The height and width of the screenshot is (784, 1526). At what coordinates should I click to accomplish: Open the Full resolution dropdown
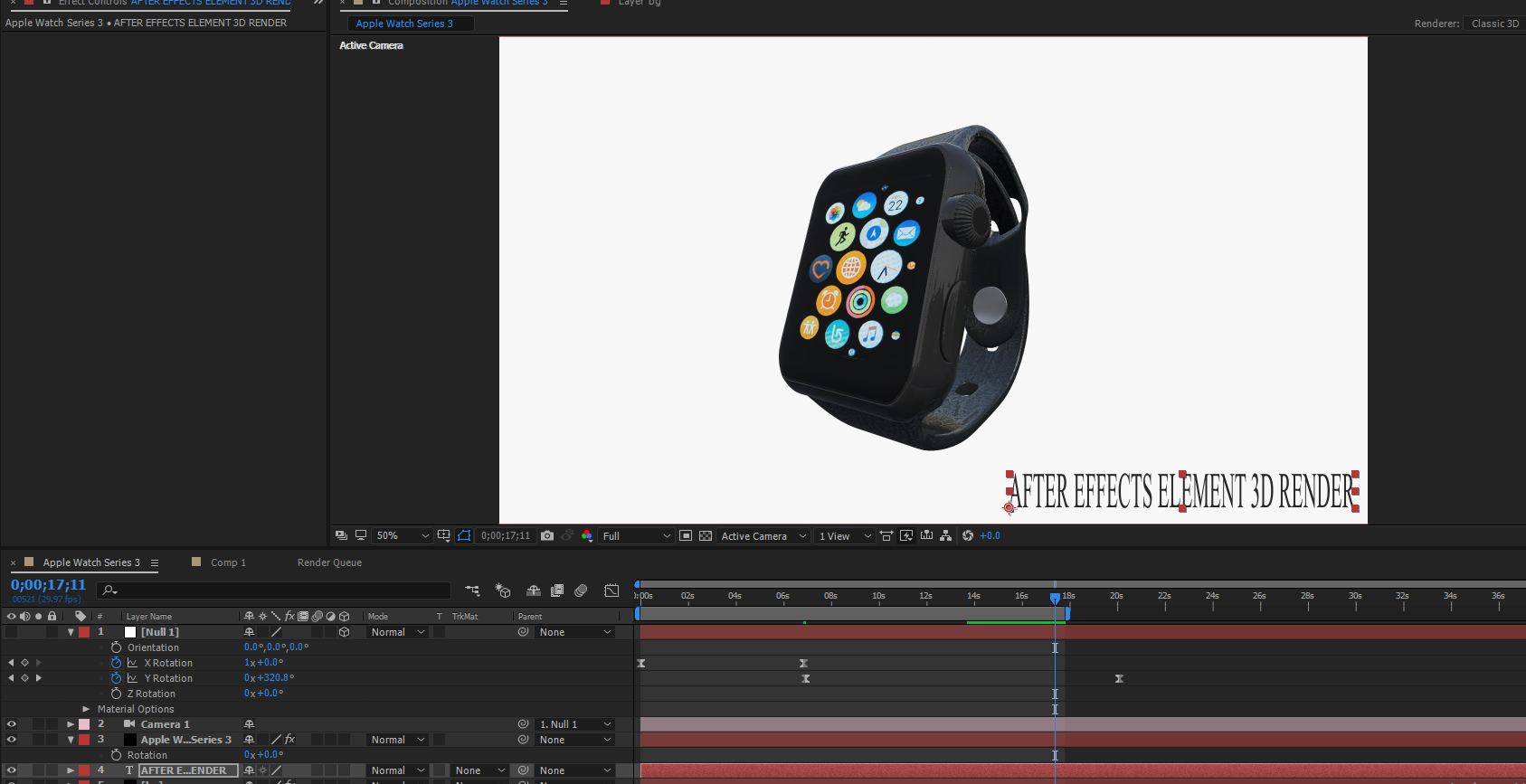click(x=637, y=535)
